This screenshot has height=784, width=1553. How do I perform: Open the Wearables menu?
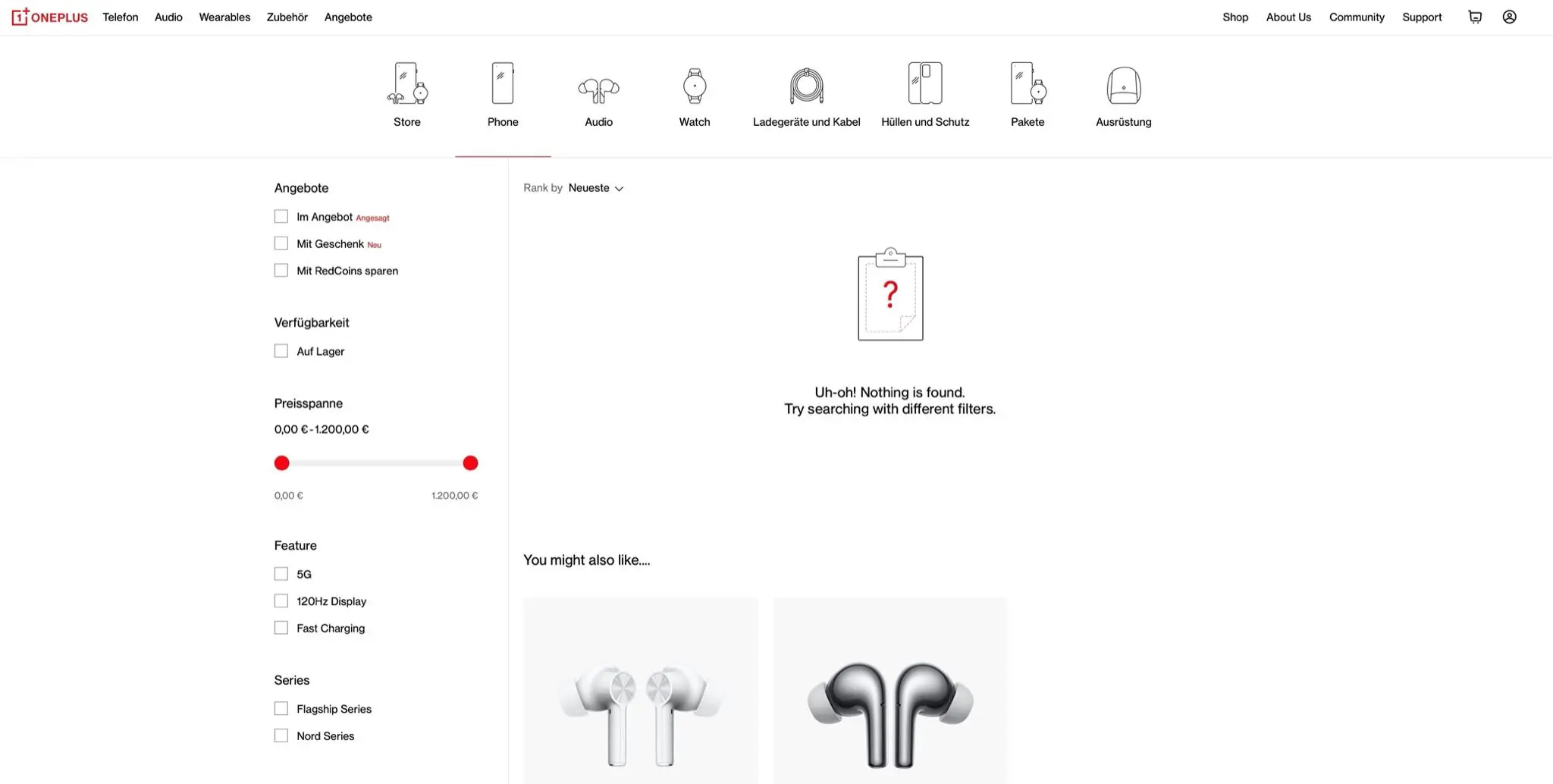[x=224, y=17]
